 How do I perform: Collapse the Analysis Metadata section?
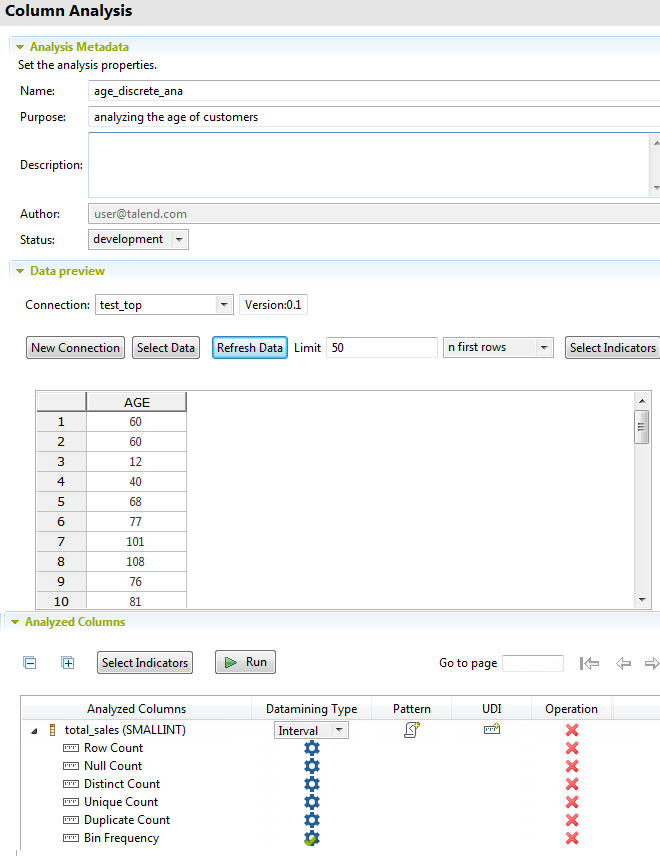tap(19, 47)
